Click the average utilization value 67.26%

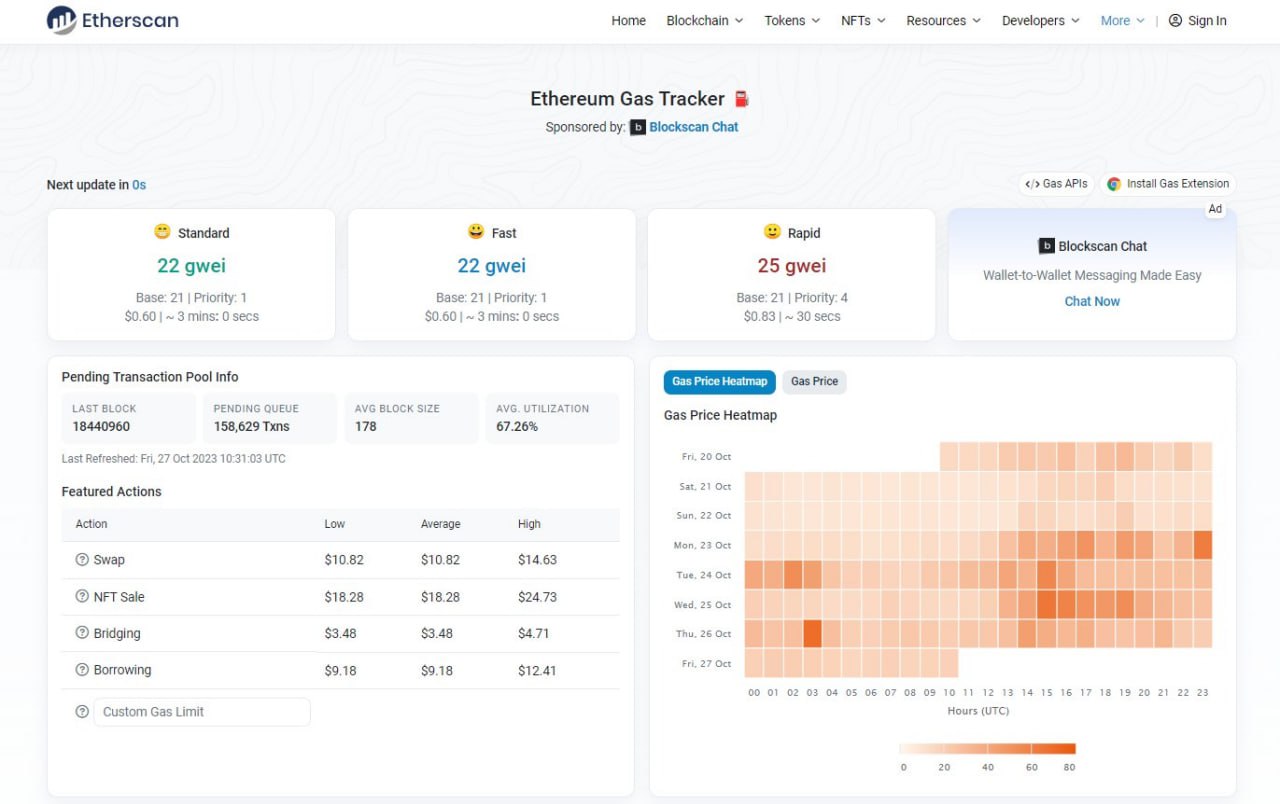[x=517, y=426]
